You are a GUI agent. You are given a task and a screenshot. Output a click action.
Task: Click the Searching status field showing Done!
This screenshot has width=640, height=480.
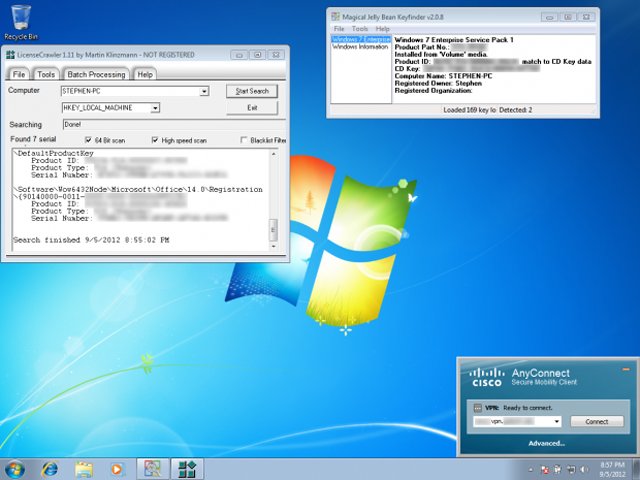click(x=174, y=124)
